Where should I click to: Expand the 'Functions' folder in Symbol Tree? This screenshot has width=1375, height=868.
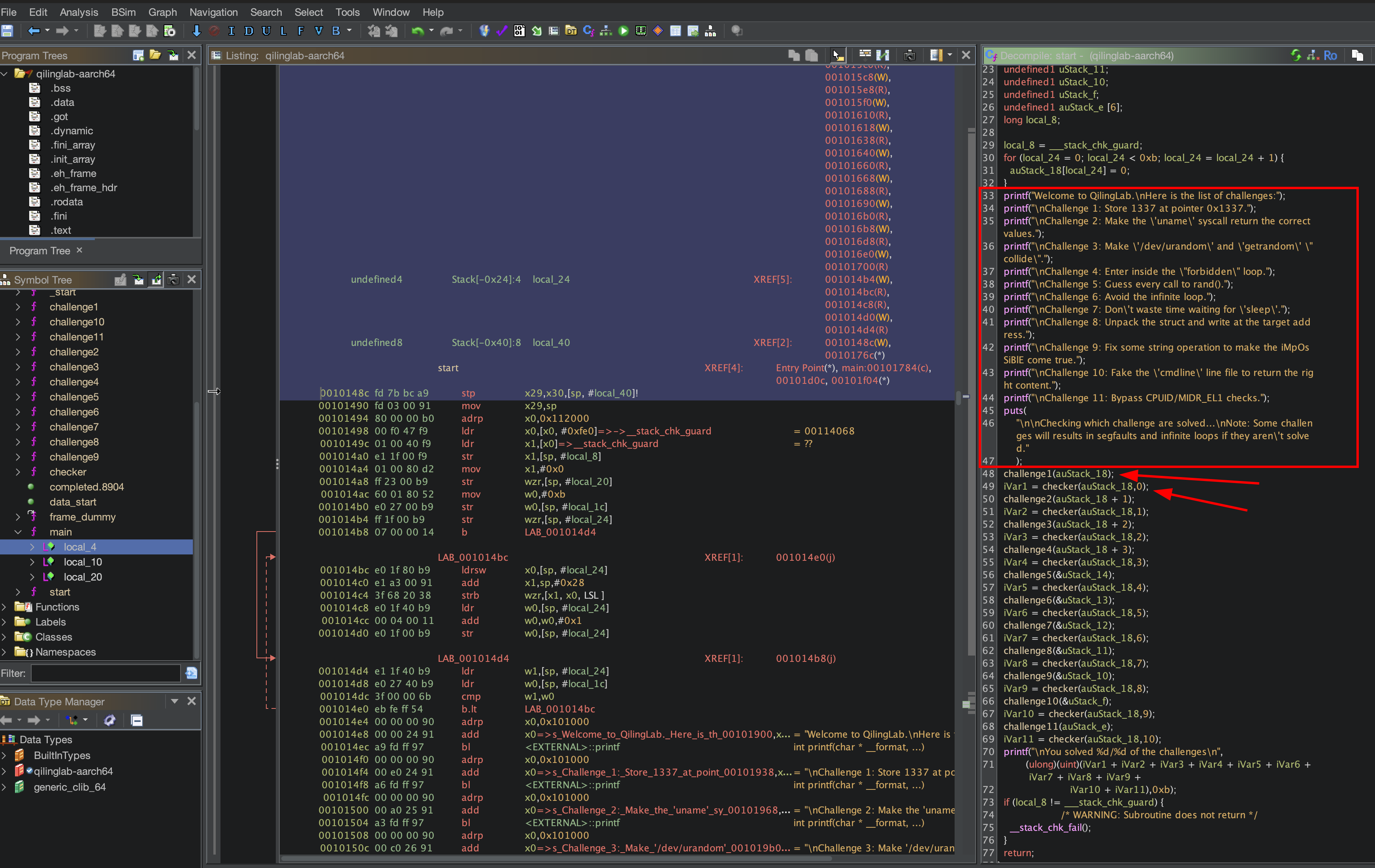(x=4, y=607)
